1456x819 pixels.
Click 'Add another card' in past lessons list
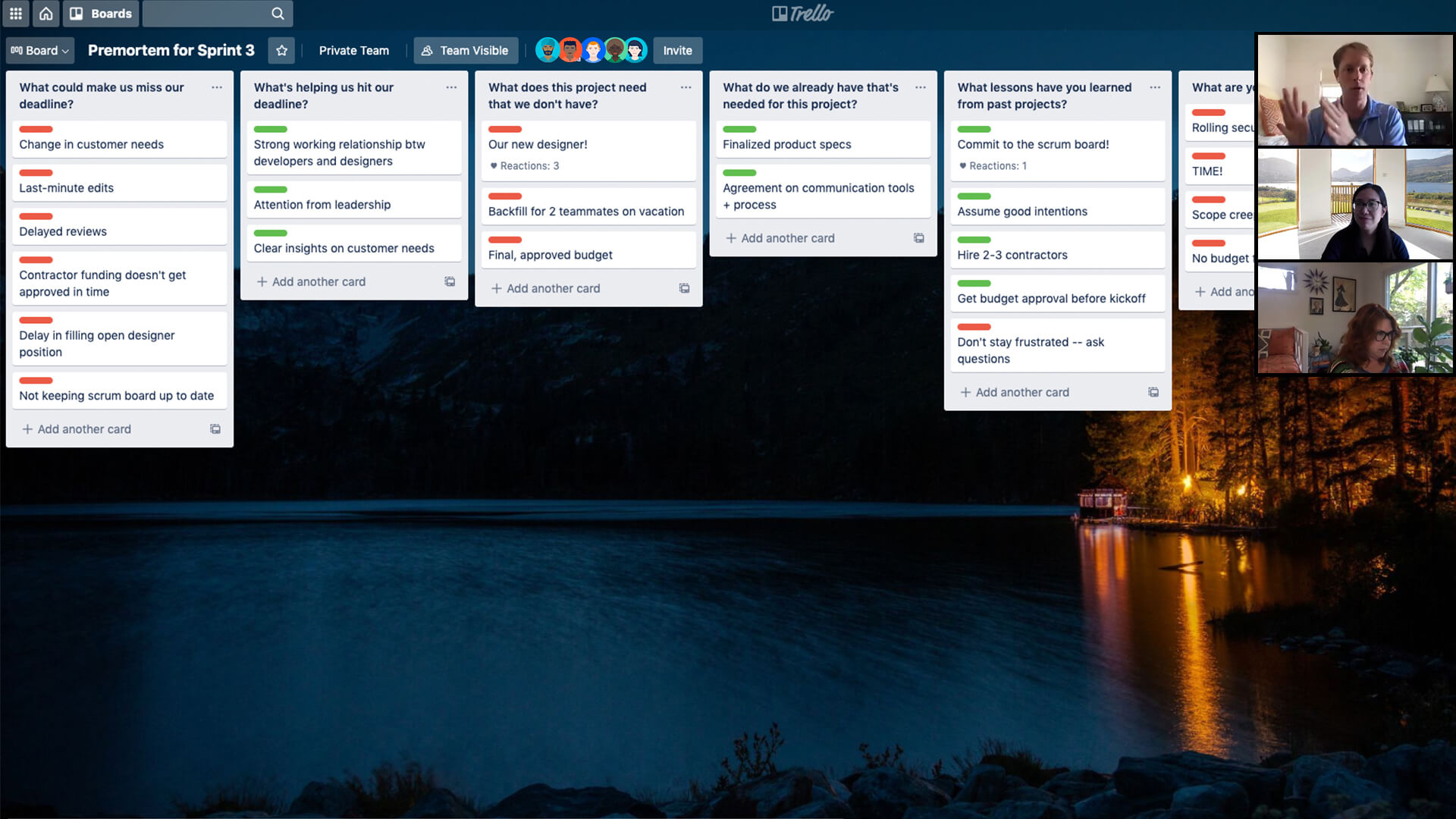[x=1022, y=392]
